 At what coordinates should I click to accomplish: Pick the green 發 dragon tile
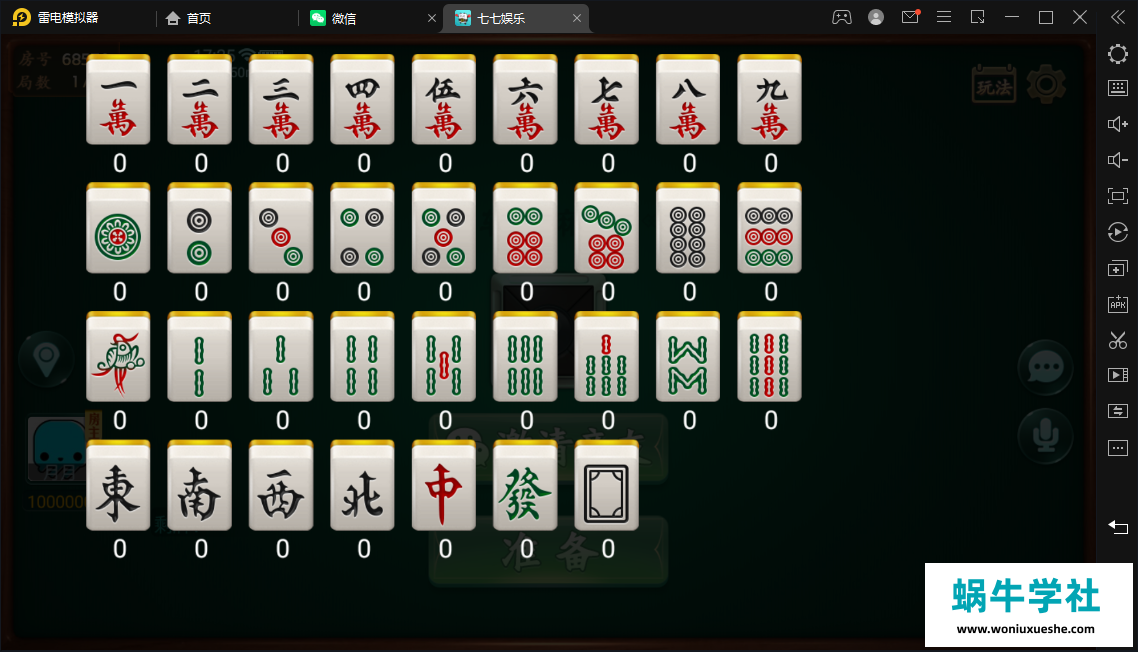525,485
